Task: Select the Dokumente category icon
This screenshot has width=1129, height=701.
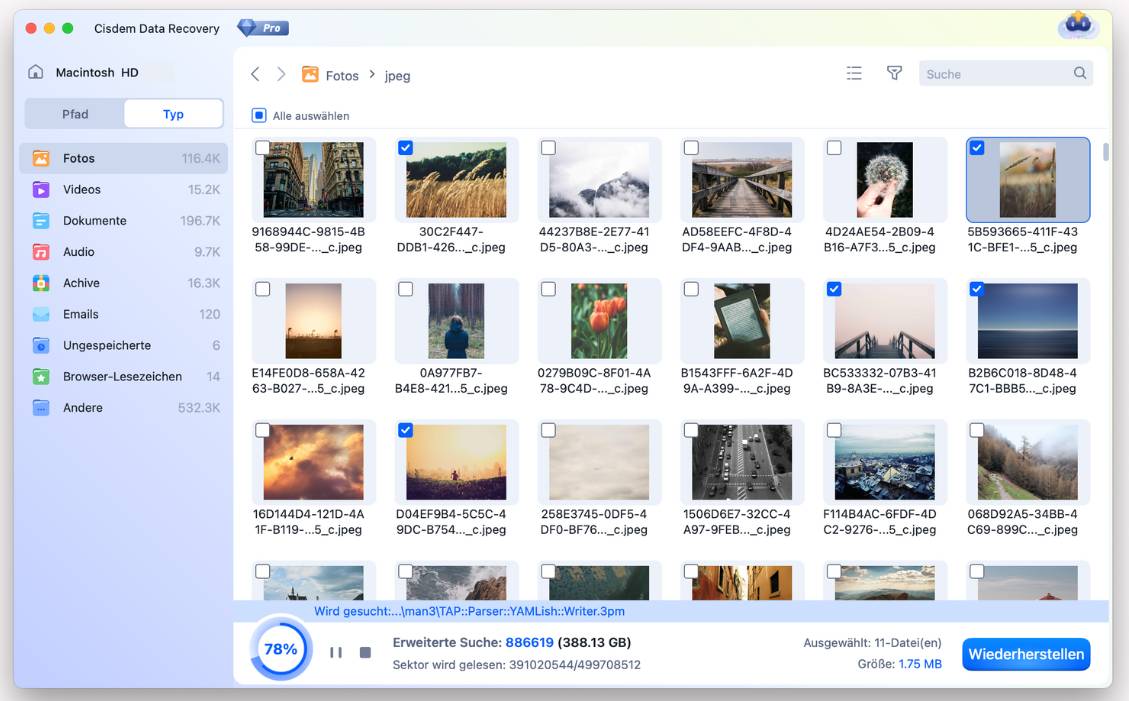Action: point(40,220)
